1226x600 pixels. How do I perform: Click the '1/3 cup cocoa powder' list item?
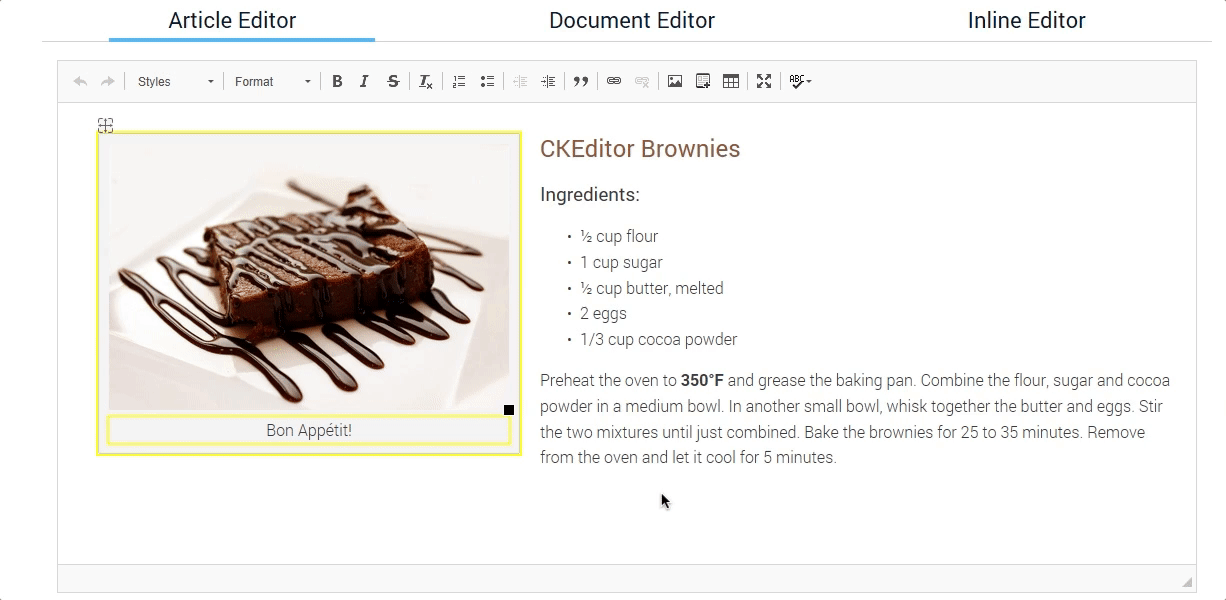[659, 340]
